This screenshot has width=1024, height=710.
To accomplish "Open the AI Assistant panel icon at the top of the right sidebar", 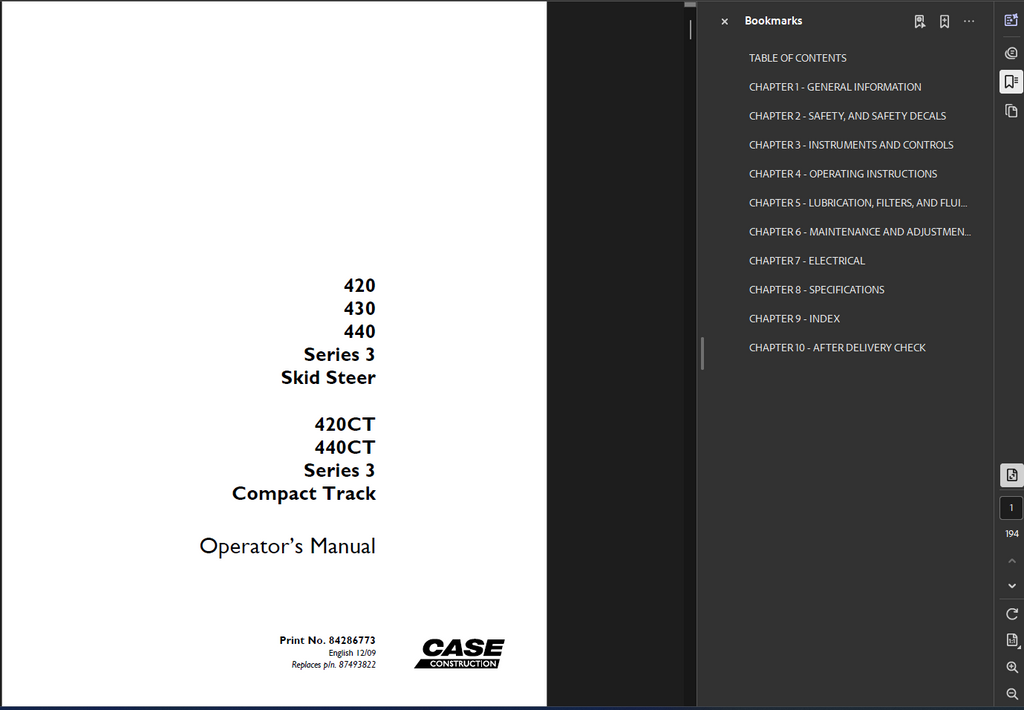I will (x=1011, y=20).
